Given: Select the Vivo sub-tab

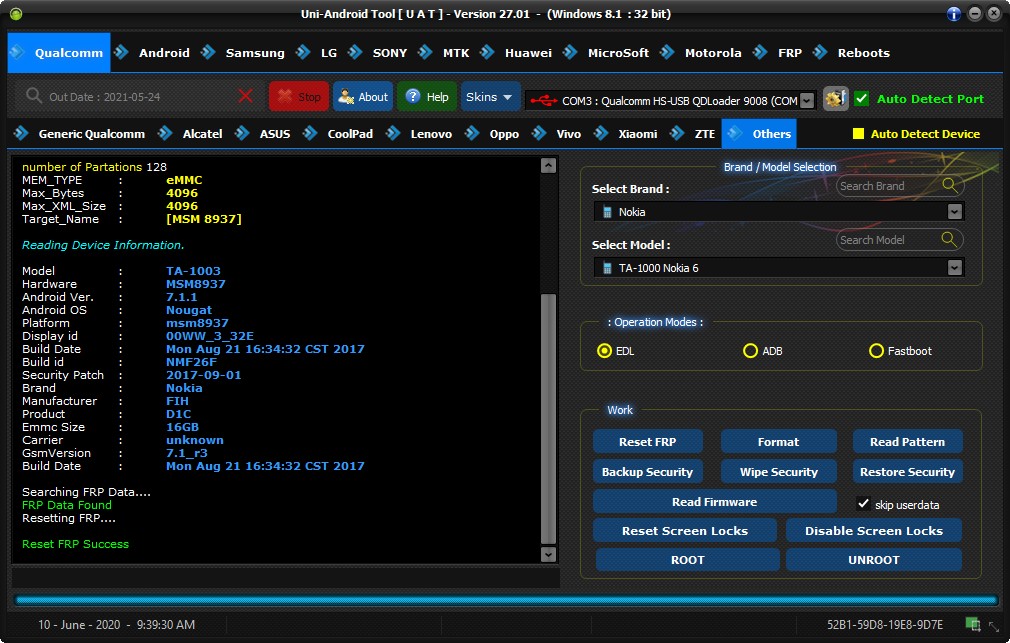Looking at the screenshot, I should tap(557, 134).
